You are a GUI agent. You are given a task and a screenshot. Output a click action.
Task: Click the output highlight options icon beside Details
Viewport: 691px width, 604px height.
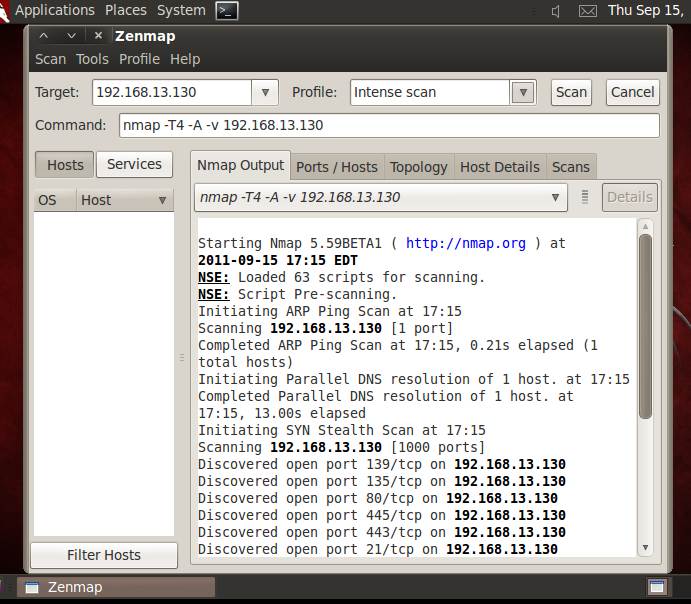[x=585, y=197]
